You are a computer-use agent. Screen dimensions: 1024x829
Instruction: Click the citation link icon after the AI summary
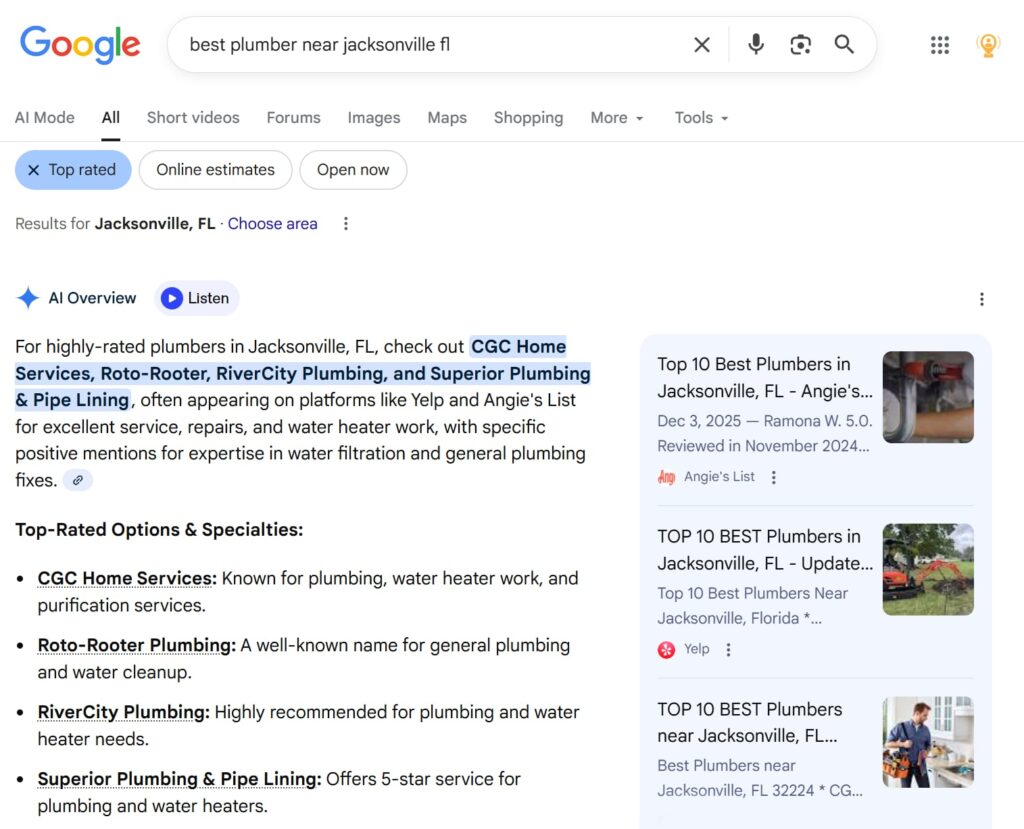point(78,480)
